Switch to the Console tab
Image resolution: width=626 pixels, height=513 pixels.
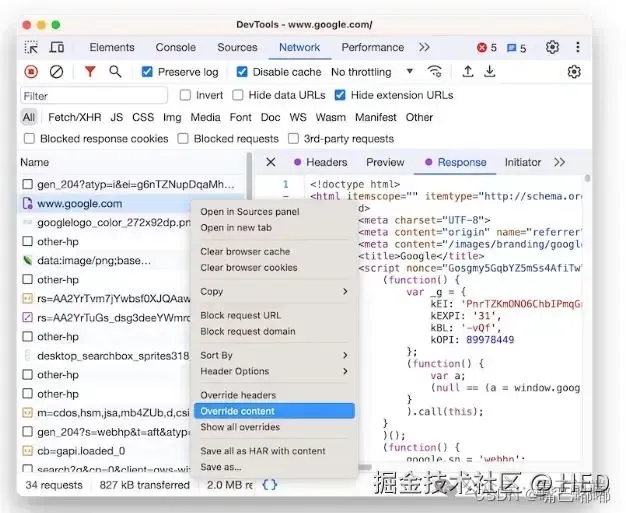coord(176,47)
